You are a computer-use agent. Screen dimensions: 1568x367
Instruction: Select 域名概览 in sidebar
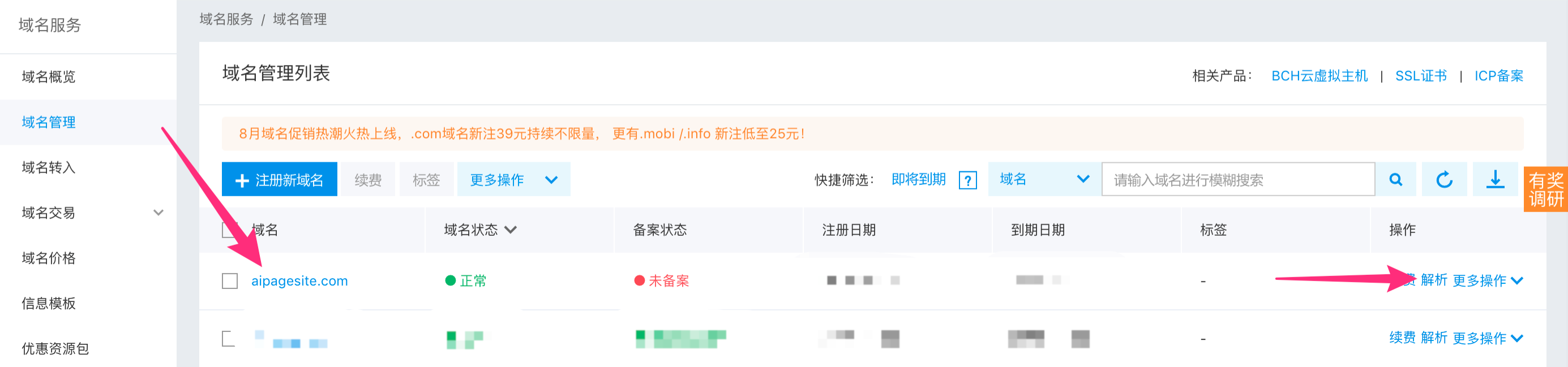point(49,76)
